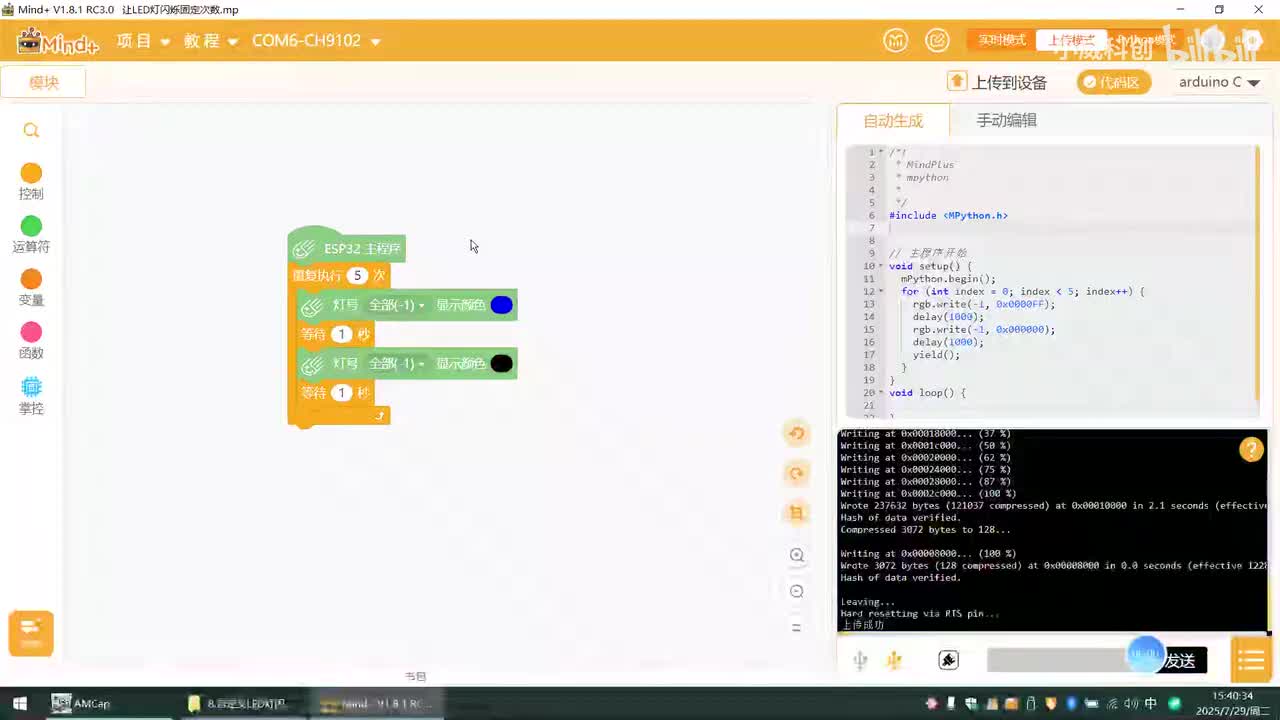
Task: Undo the last workspace action
Action: (x=797, y=433)
